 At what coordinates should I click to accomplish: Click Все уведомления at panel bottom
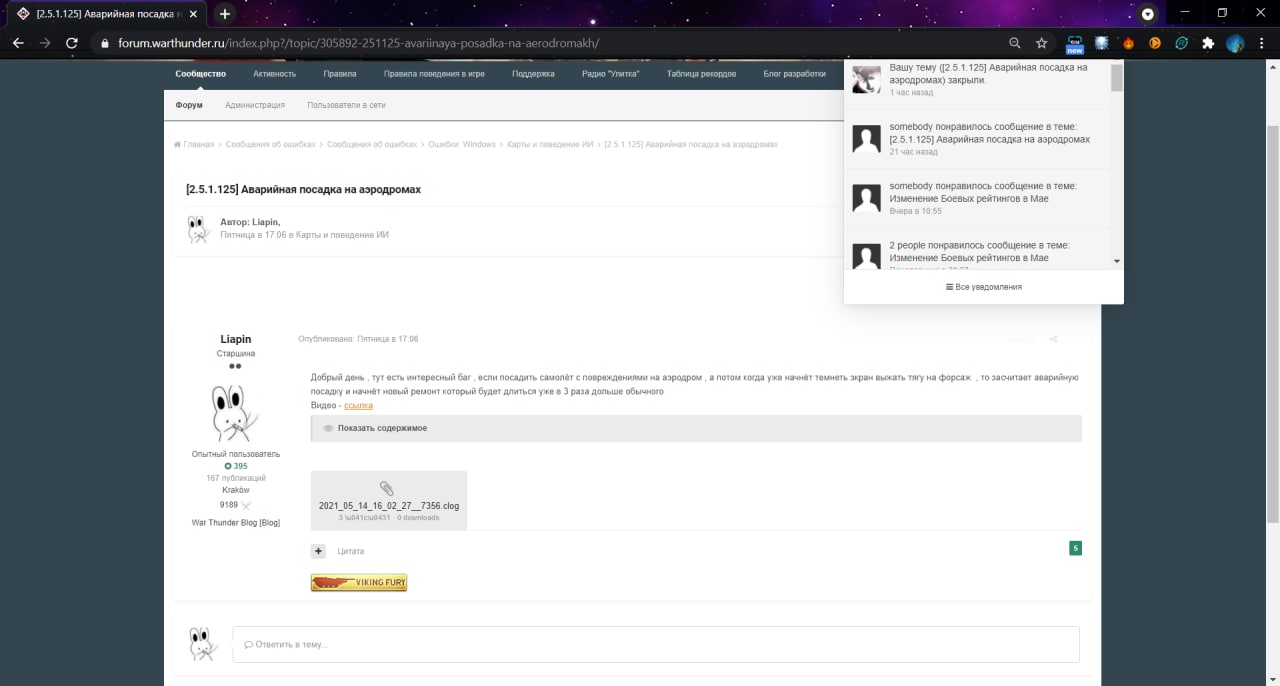984,287
